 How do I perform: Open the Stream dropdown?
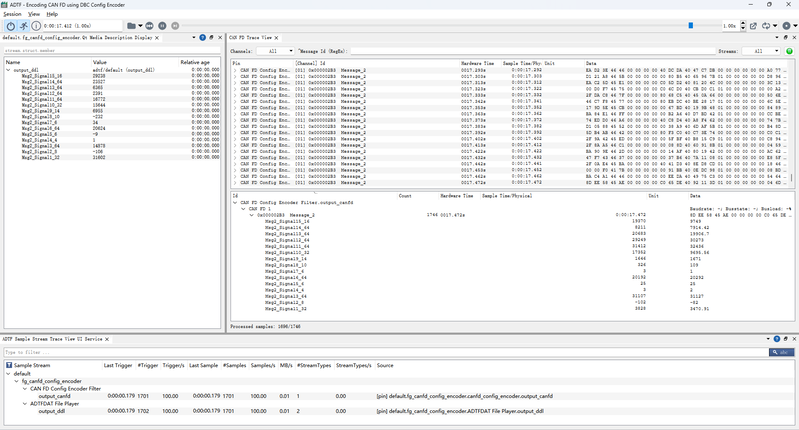(x=761, y=51)
